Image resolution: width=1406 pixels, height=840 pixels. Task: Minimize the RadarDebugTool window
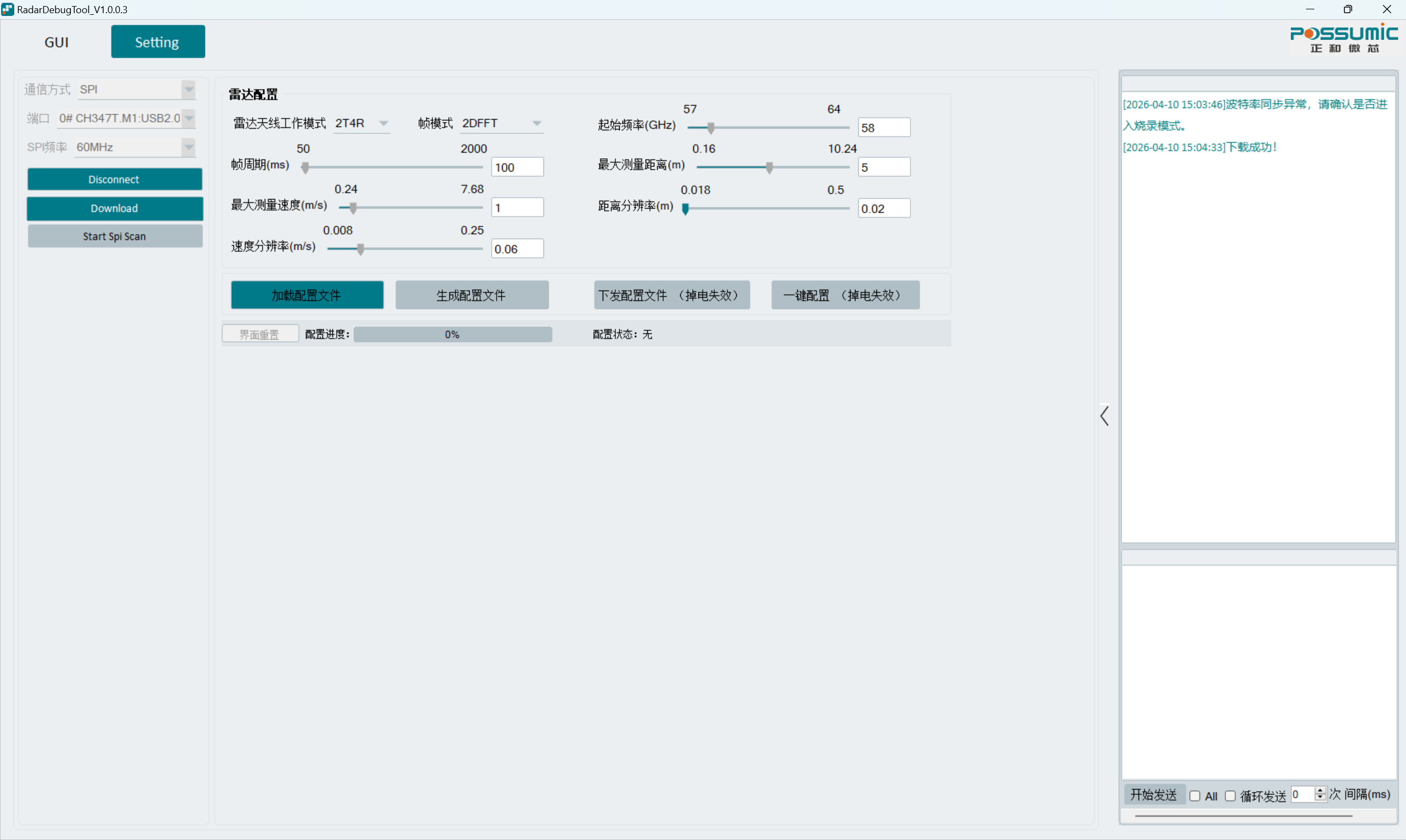(x=1310, y=9)
